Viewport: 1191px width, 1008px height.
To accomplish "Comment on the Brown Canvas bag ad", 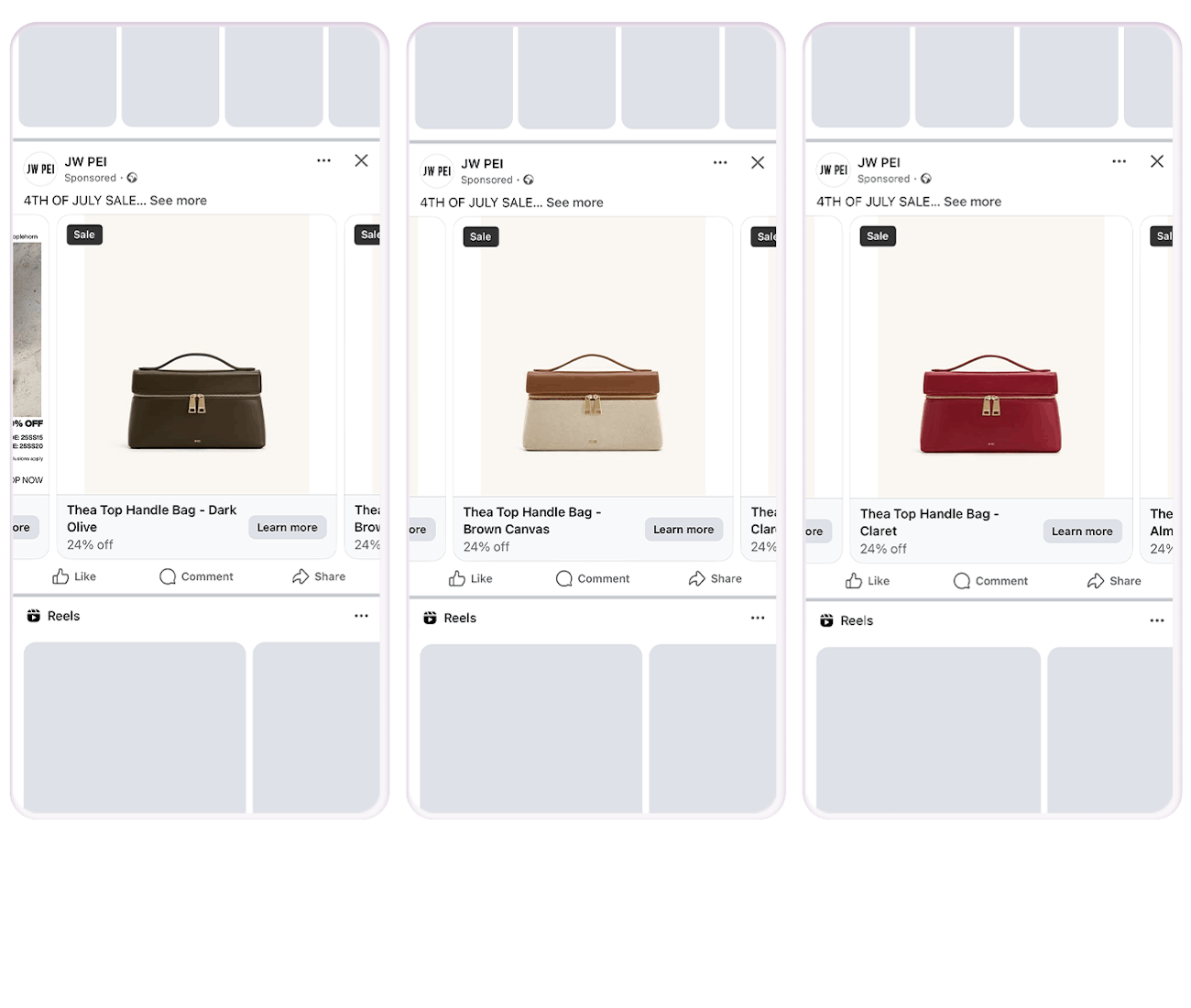I will [x=593, y=578].
